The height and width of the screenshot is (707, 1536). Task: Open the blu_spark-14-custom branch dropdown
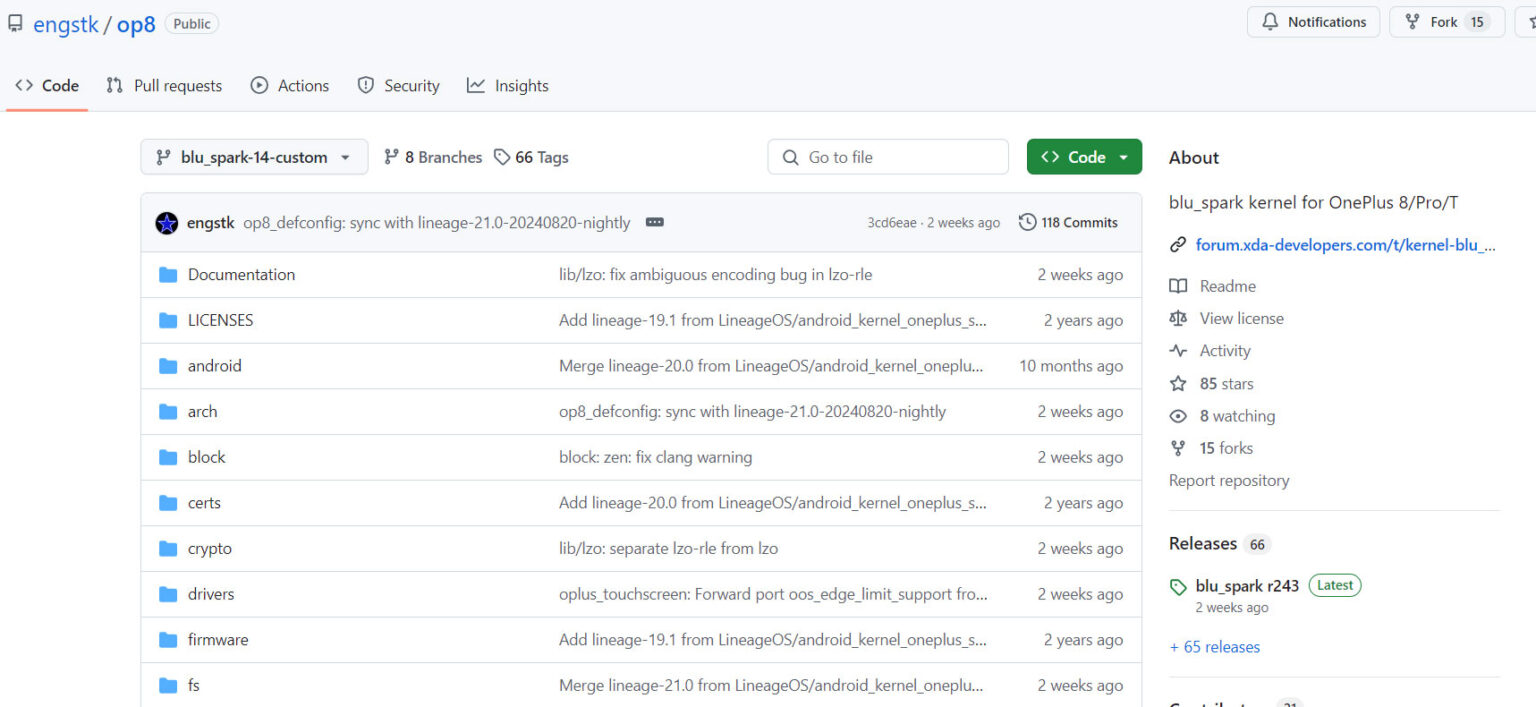tap(254, 157)
